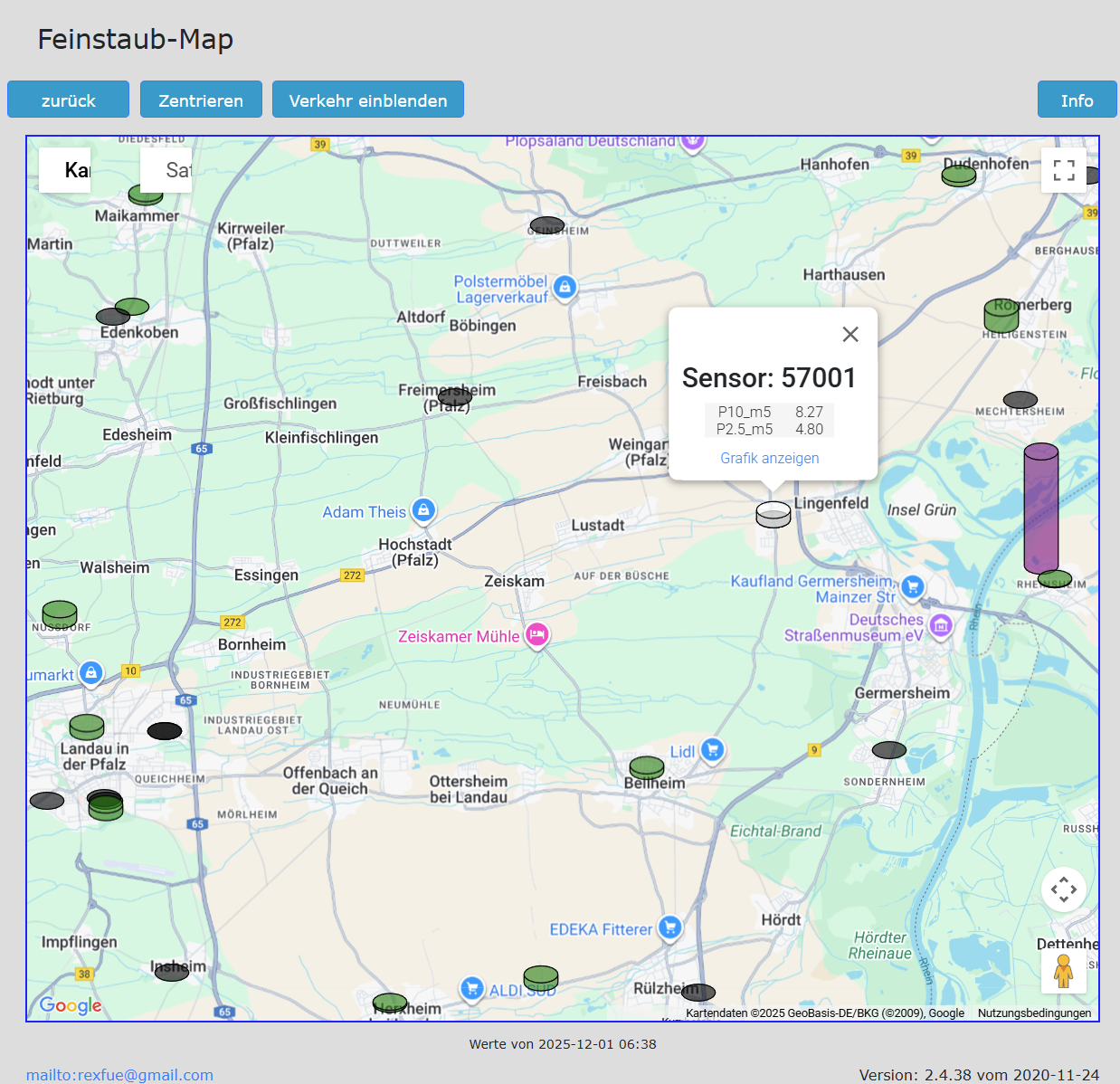The width and height of the screenshot is (1120, 1084).
Task: Click the Zeiskamer Mühle hotel marker
Action: [x=537, y=634]
